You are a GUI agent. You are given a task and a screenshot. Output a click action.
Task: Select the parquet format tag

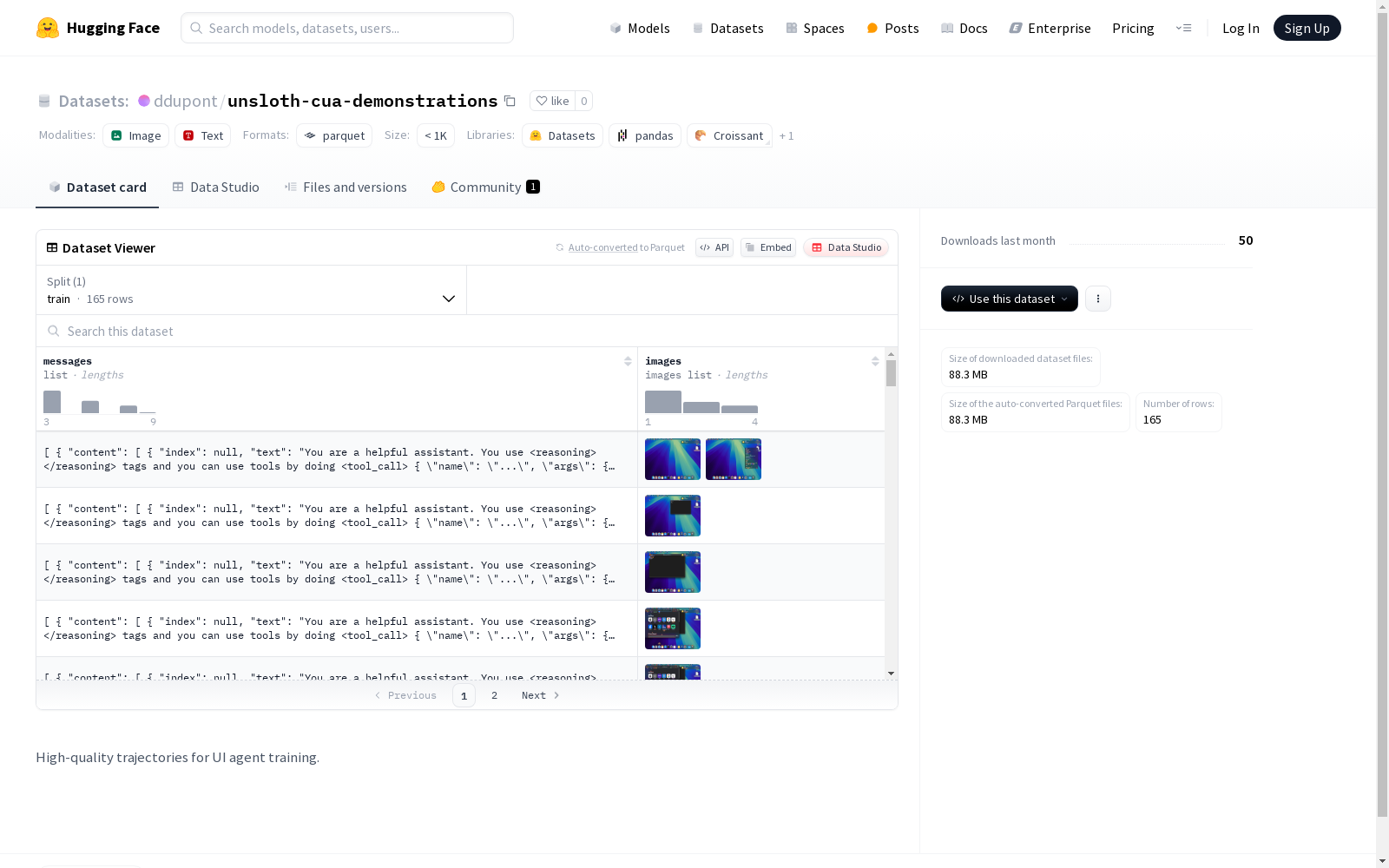point(334,135)
